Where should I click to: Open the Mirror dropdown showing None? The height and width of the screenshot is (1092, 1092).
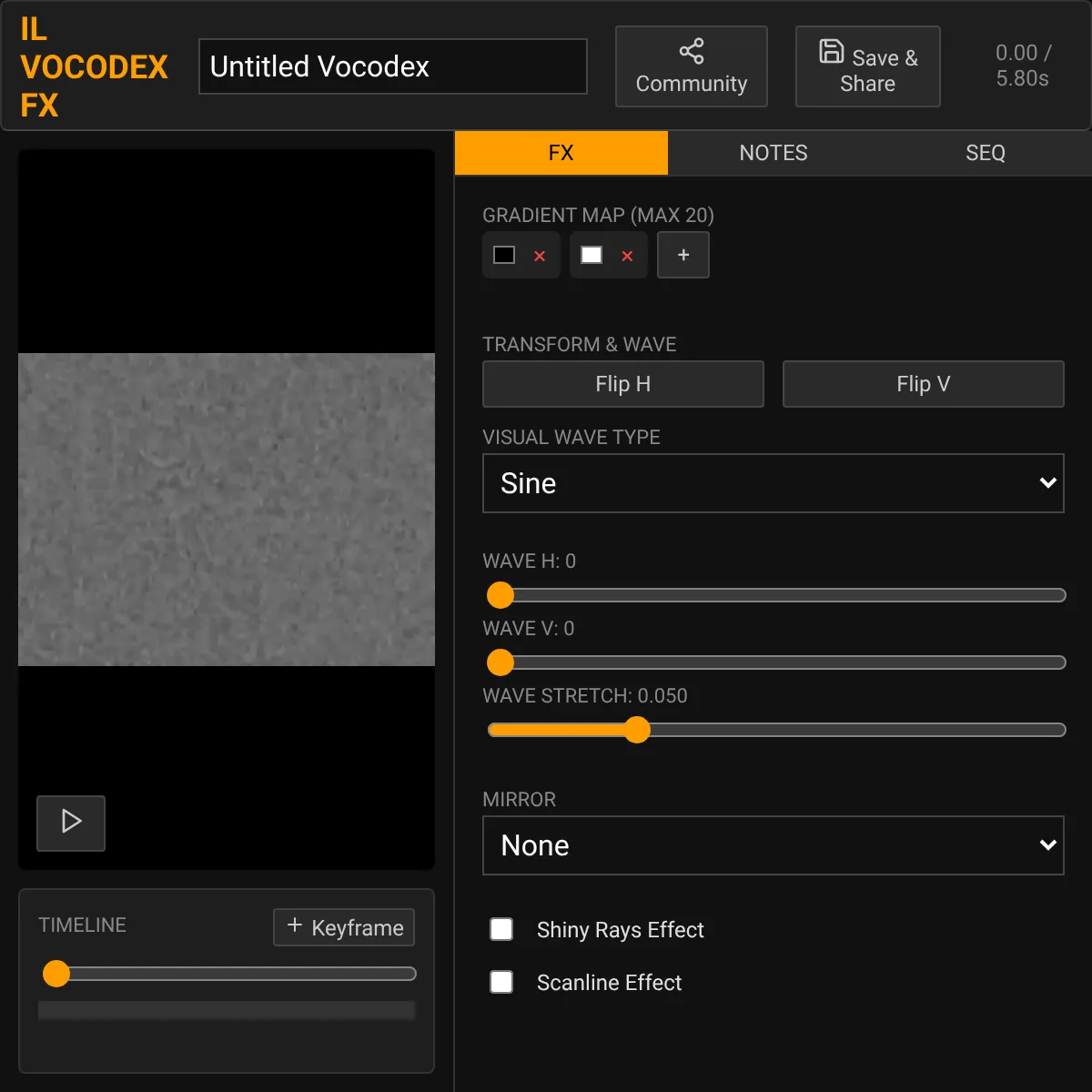pyautogui.click(x=773, y=845)
